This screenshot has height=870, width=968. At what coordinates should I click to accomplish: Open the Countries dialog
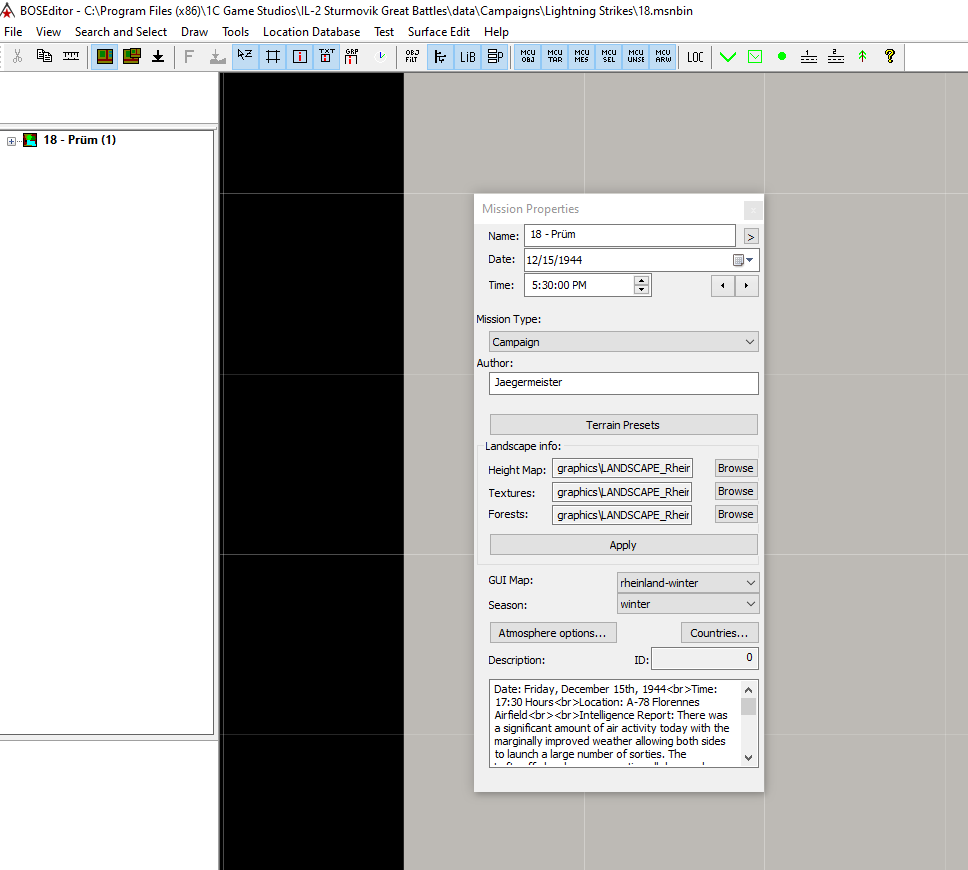719,633
